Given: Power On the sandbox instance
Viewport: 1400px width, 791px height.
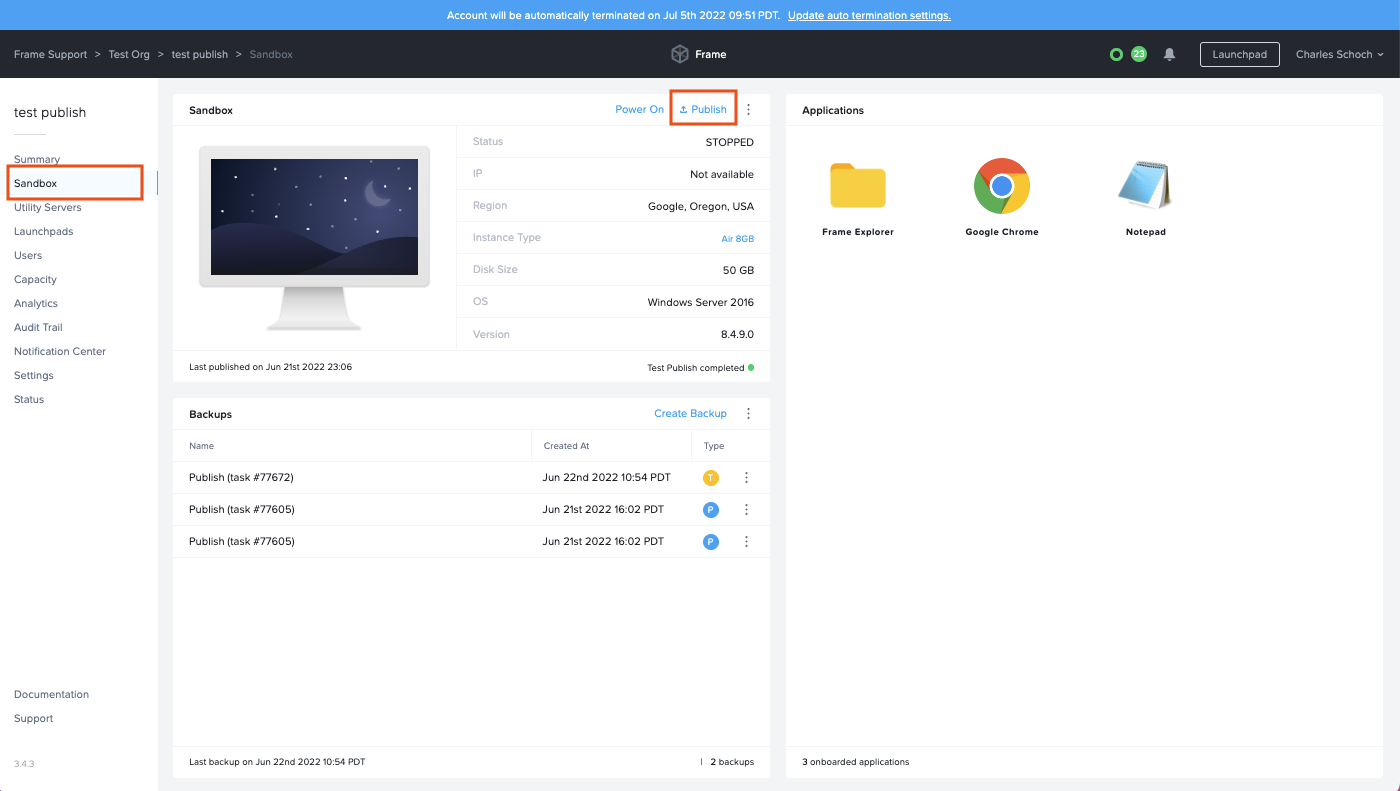Looking at the screenshot, I should click(639, 109).
